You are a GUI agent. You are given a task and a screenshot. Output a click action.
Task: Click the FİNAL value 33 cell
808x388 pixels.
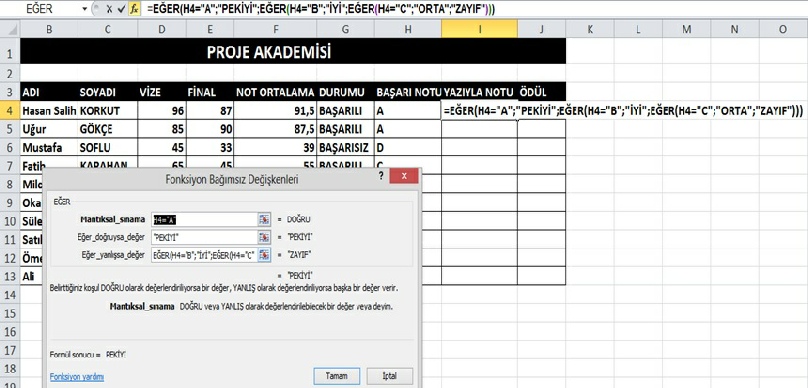coord(210,147)
